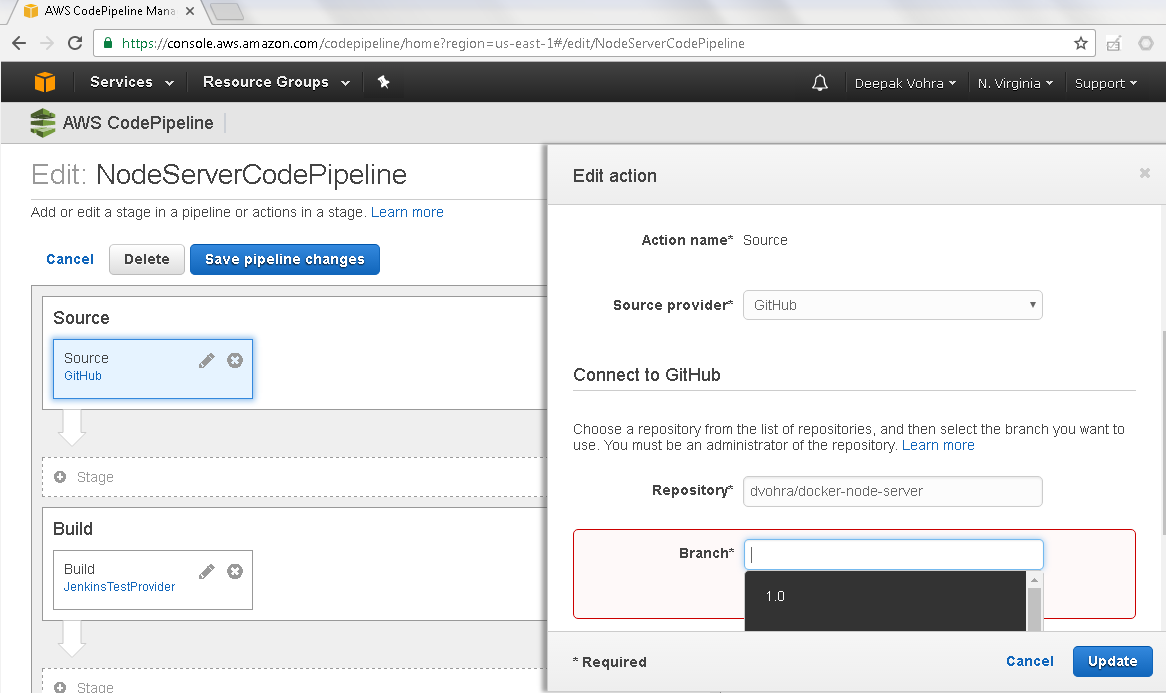Click Cancel link under pipeline title
This screenshot has width=1166, height=693.
point(70,259)
